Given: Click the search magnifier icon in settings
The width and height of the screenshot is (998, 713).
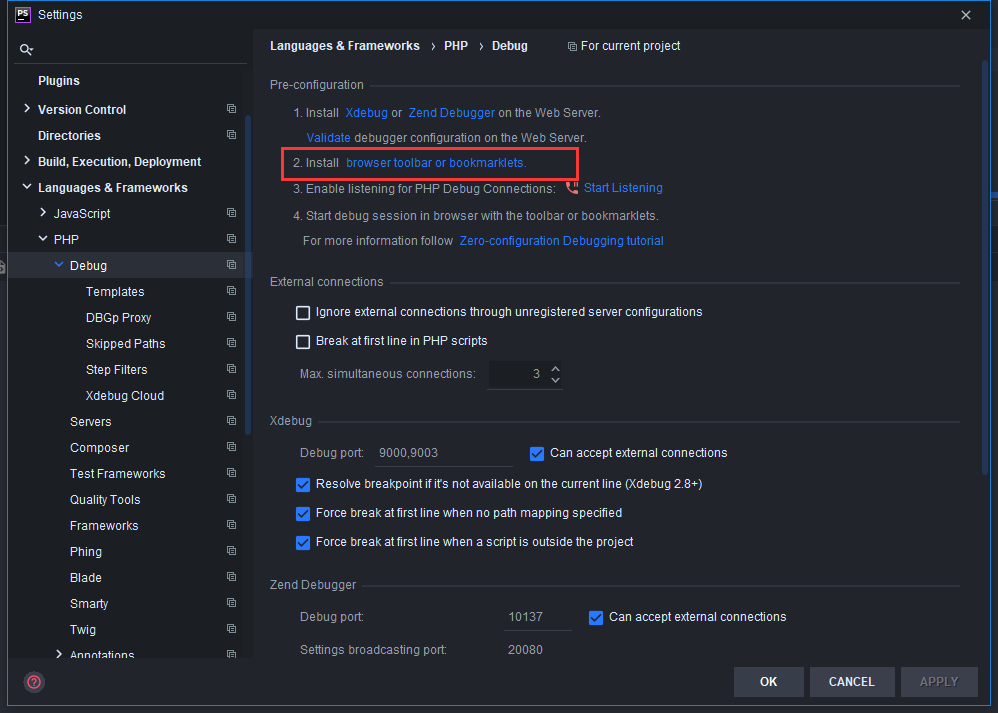Looking at the screenshot, I should click(x=26, y=50).
